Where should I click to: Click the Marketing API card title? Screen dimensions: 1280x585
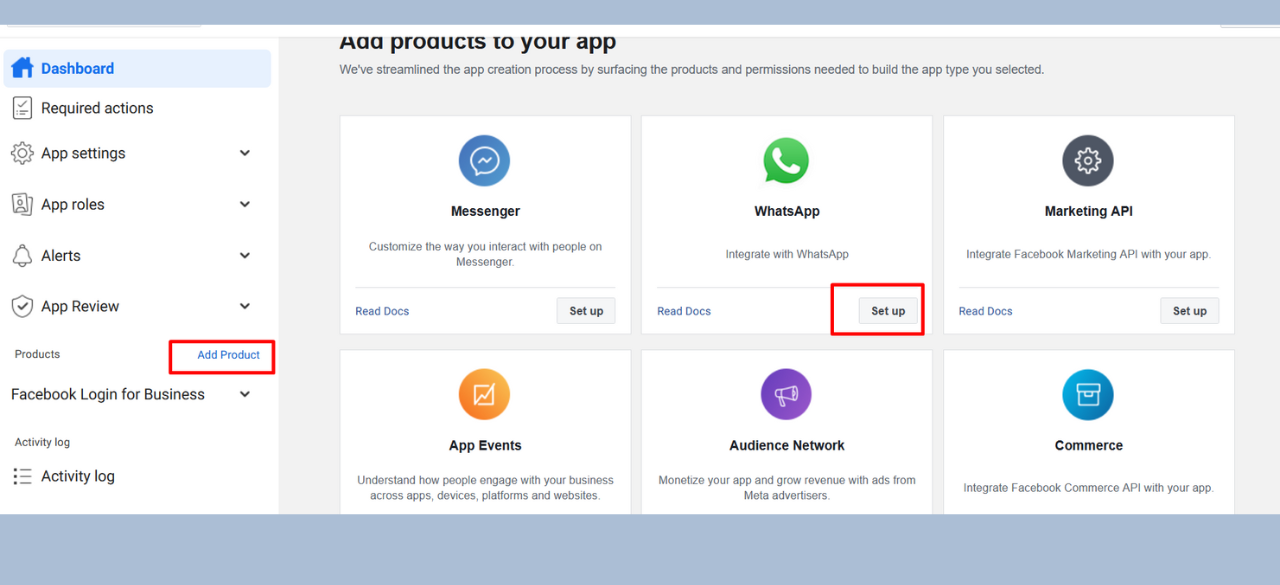pyautogui.click(x=1088, y=211)
